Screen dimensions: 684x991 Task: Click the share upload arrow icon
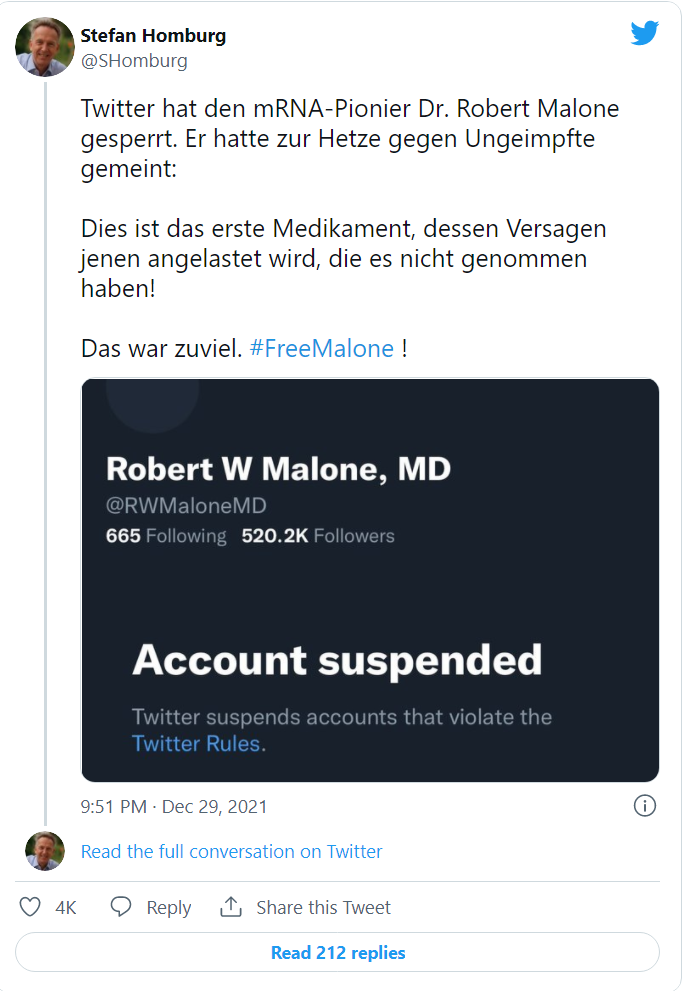231,906
